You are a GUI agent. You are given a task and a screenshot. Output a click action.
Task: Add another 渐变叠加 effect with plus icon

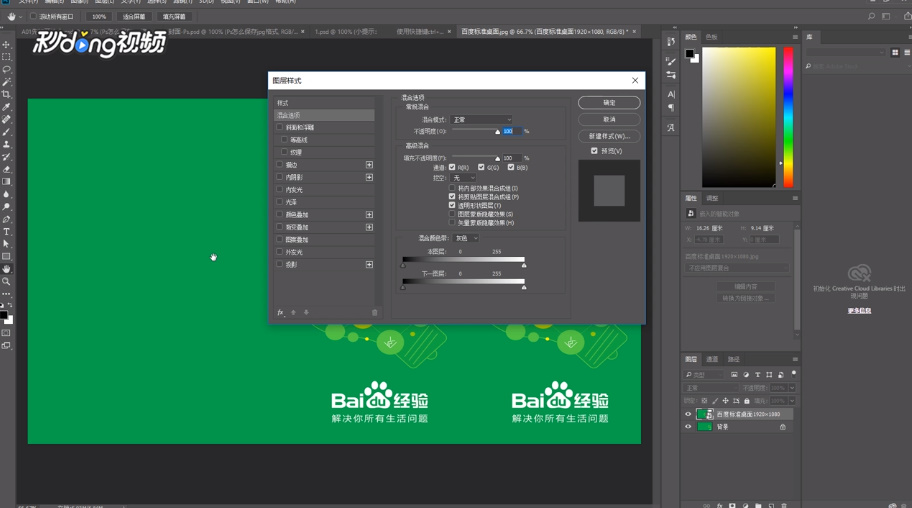369,227
